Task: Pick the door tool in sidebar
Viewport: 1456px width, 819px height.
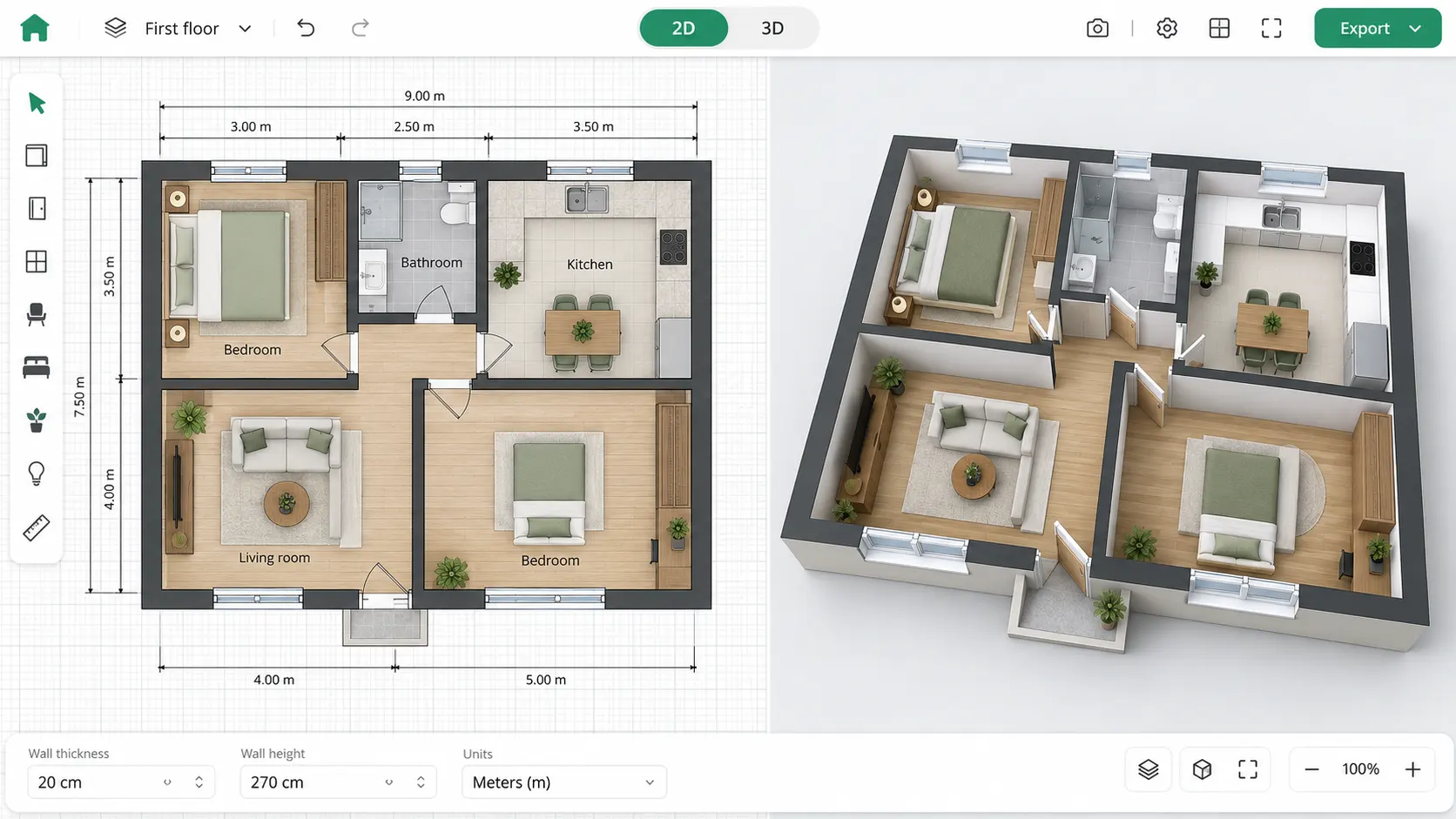Action: (x=37, y=209)
